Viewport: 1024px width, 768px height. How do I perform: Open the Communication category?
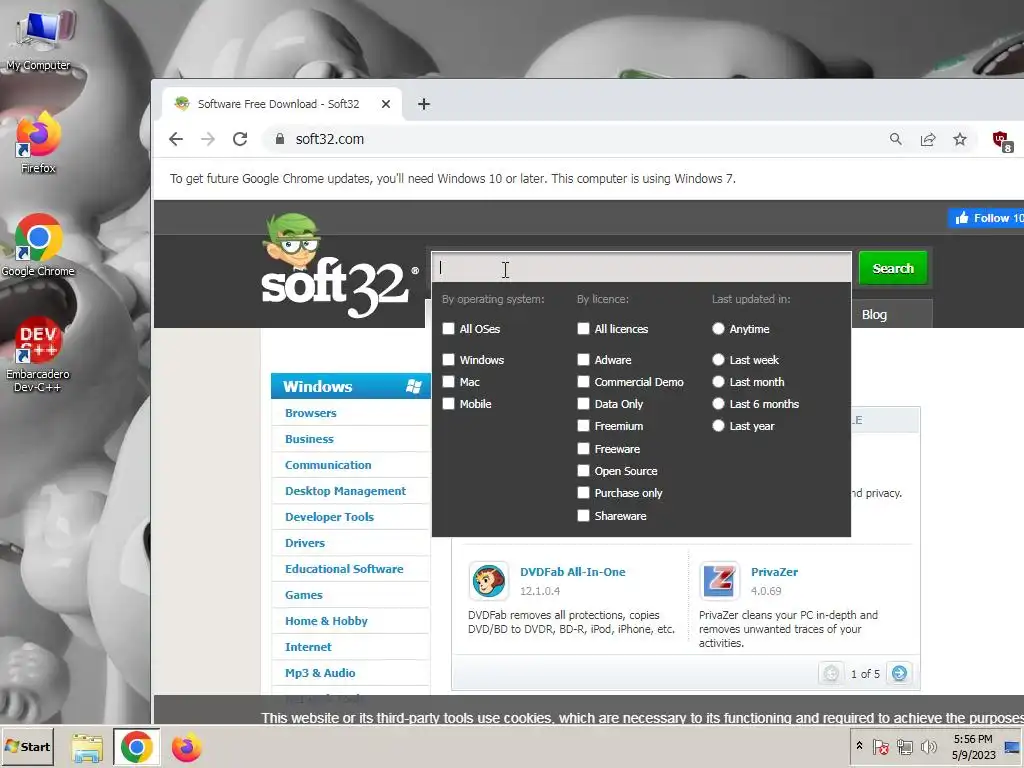[328, 465]
